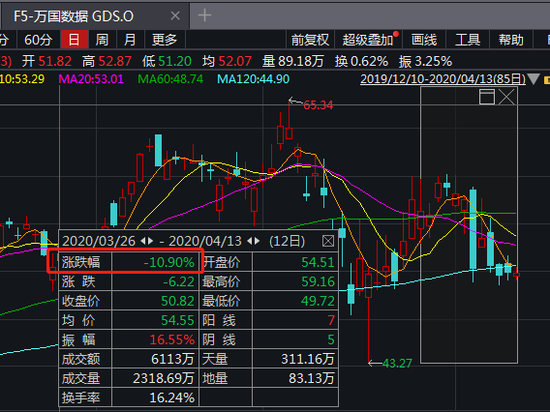Expand date range dropdown triangle
This screenshot has height=412, width=550.
[534, 79]
